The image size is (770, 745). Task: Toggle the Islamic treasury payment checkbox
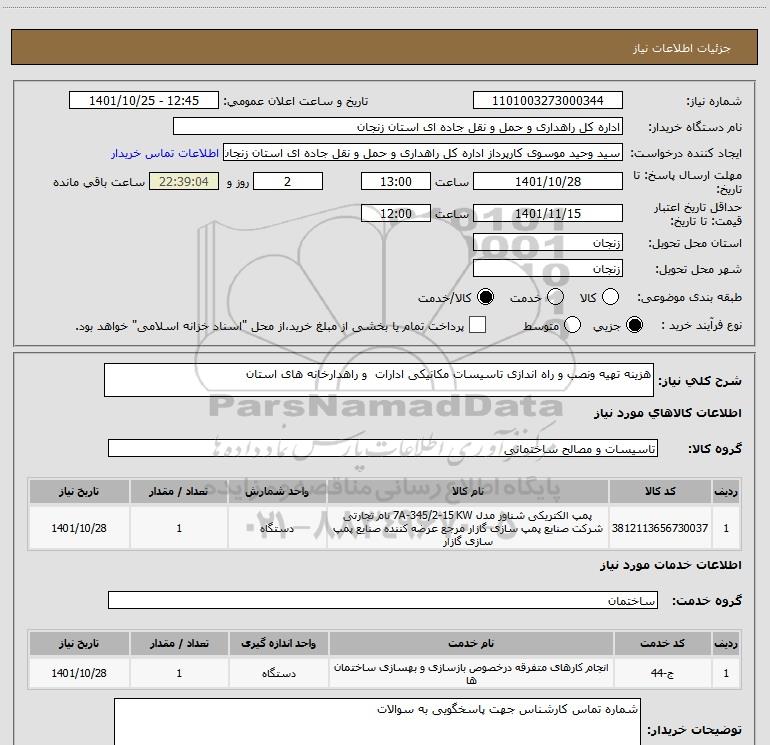(477, 325)
